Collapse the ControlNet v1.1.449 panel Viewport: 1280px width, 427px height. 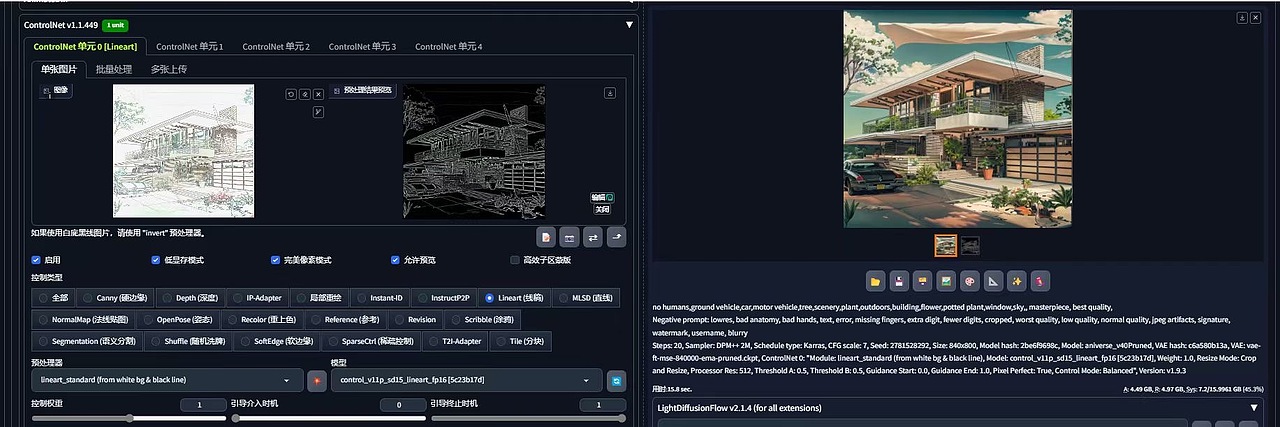629,25
